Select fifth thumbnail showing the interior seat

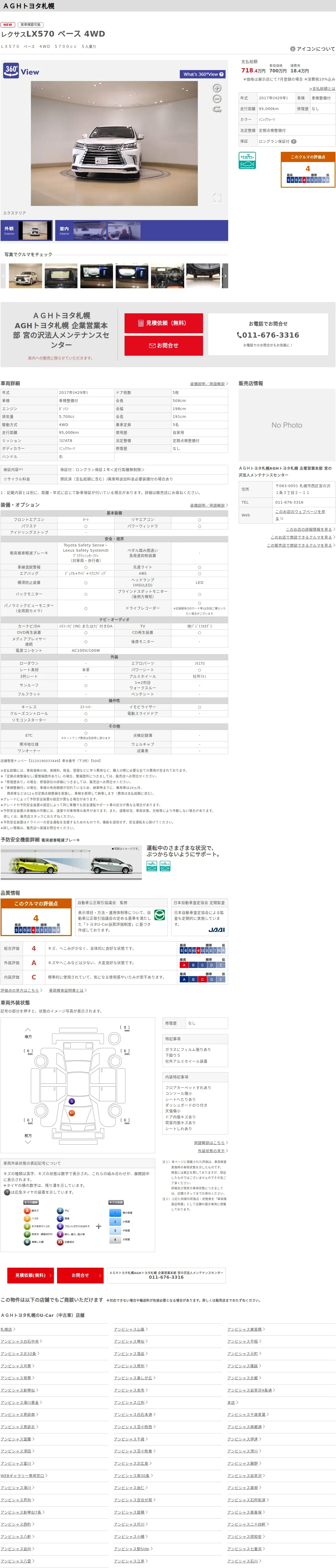[x=167, y=276]
